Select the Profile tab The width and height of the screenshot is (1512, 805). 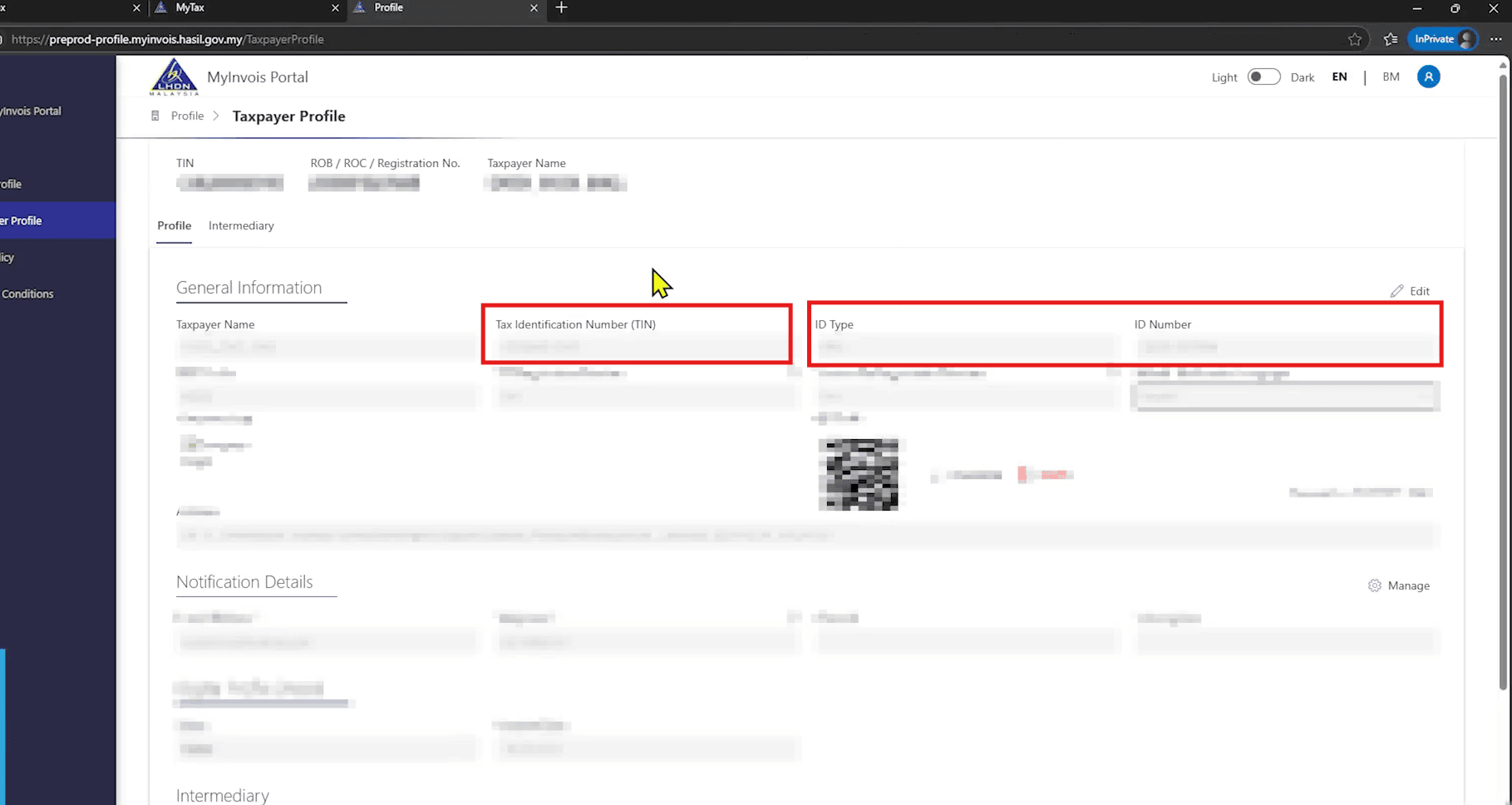(174, 225)
